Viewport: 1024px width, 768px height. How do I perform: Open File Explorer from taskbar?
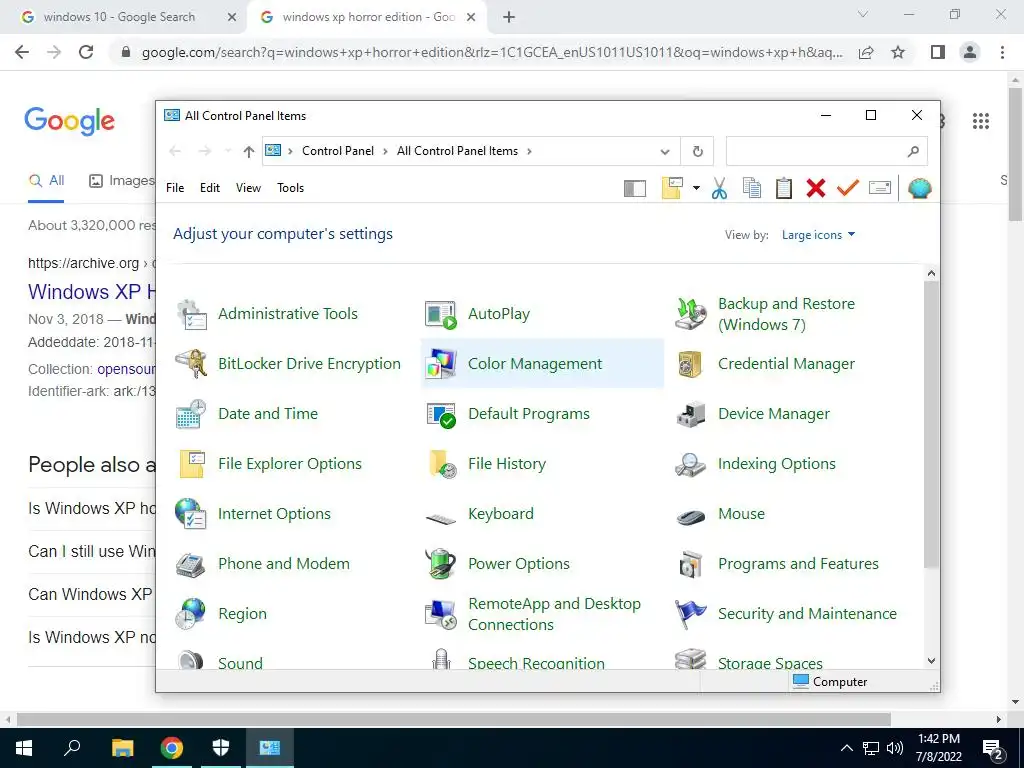(122, 748)
